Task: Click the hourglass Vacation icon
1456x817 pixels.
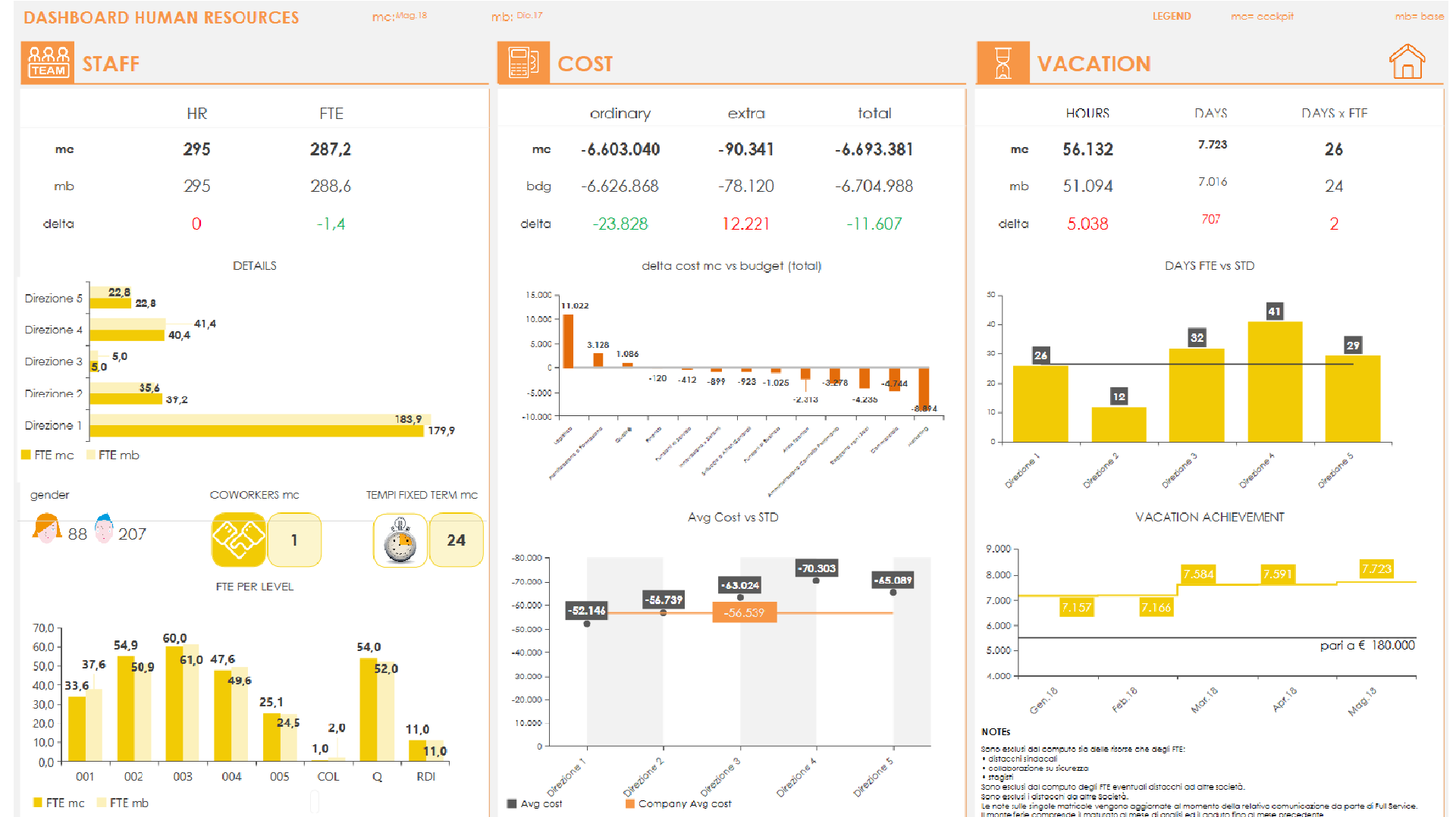Action: tap(1003, 63)
